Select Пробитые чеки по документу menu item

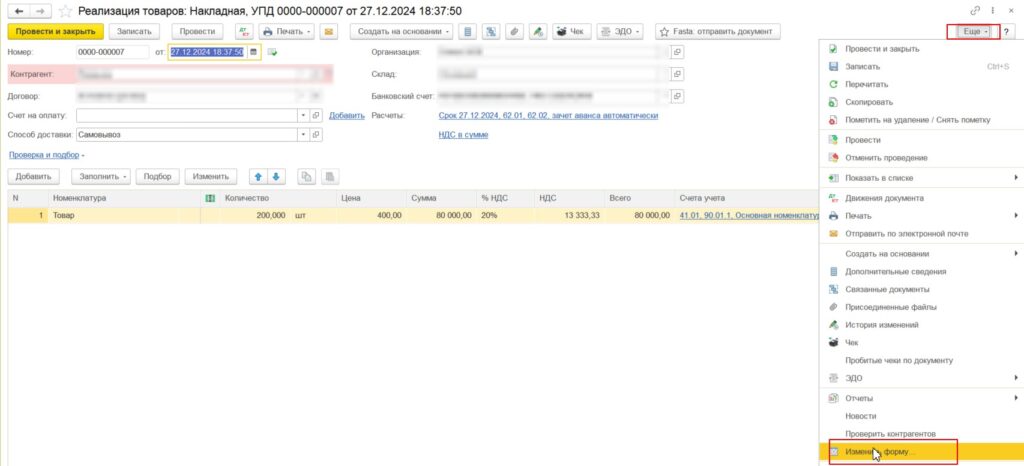pyautogui.click(x=921, y=360)
